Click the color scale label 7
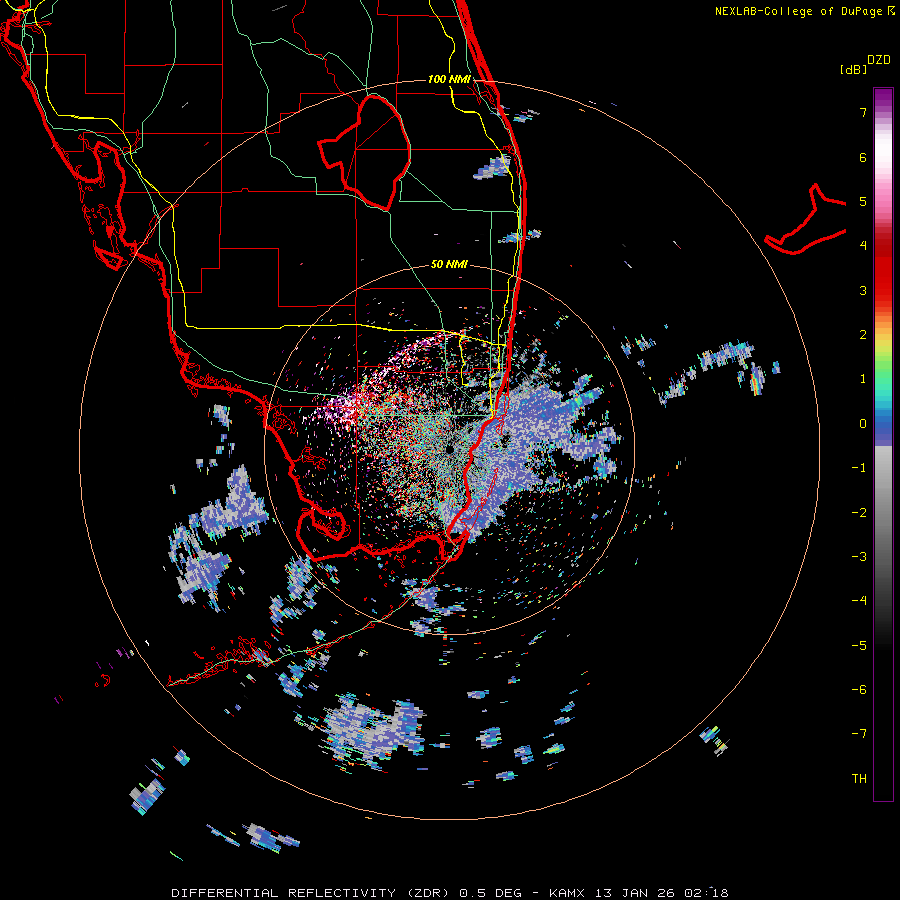 [x=863, y=112]
